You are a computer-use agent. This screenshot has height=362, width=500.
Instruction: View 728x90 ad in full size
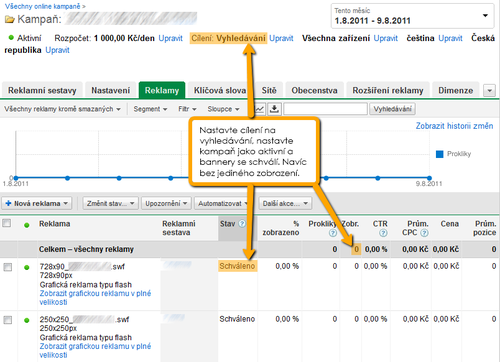(x=95, y=298)
